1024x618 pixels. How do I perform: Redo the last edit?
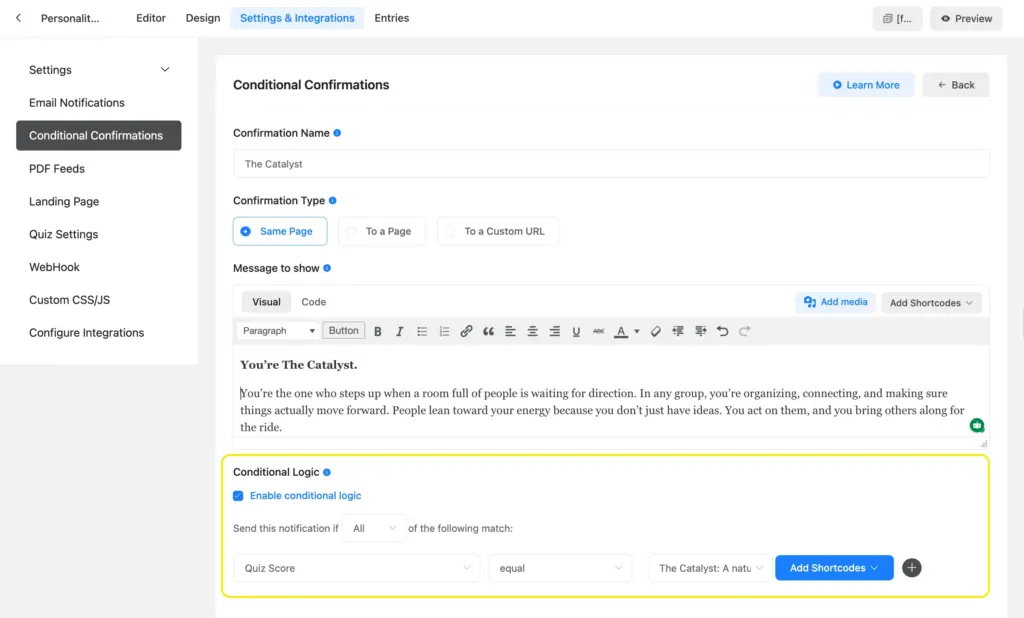click(744, 331)
